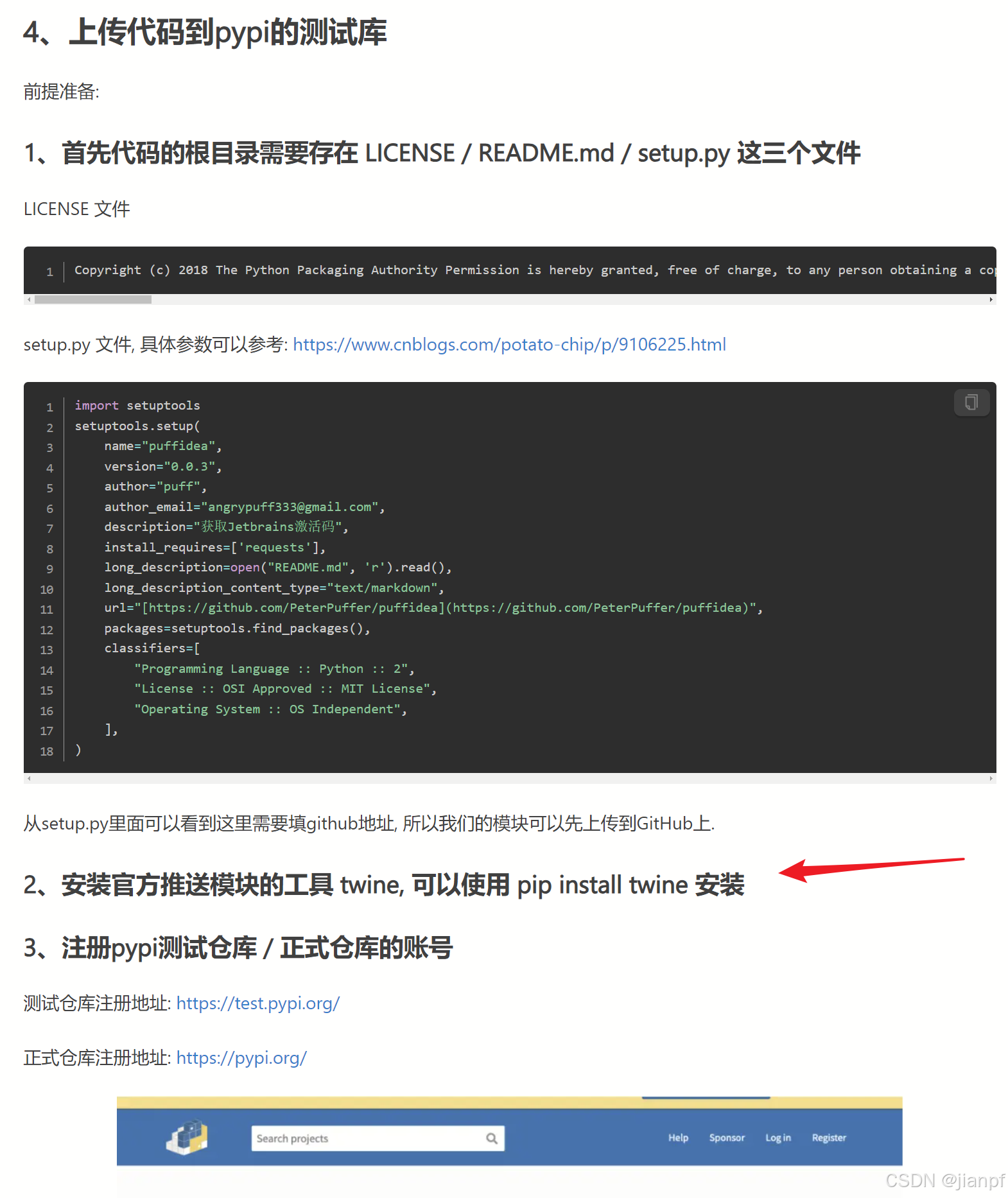
Task: Click the 'classifiers=[' code line
Action: pos(152,648)
